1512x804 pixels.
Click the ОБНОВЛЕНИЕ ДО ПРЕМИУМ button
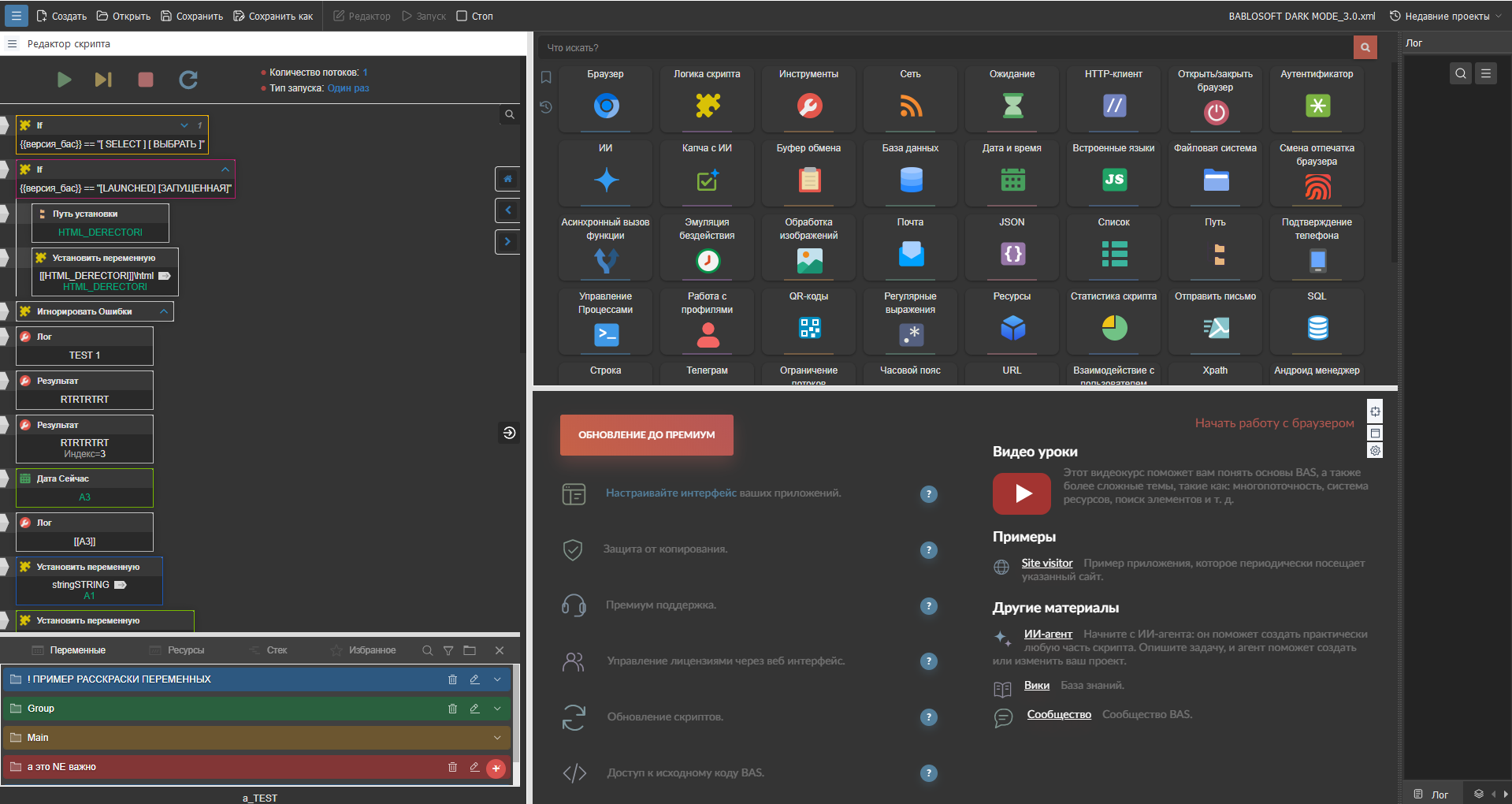click(x=647, y=435)
